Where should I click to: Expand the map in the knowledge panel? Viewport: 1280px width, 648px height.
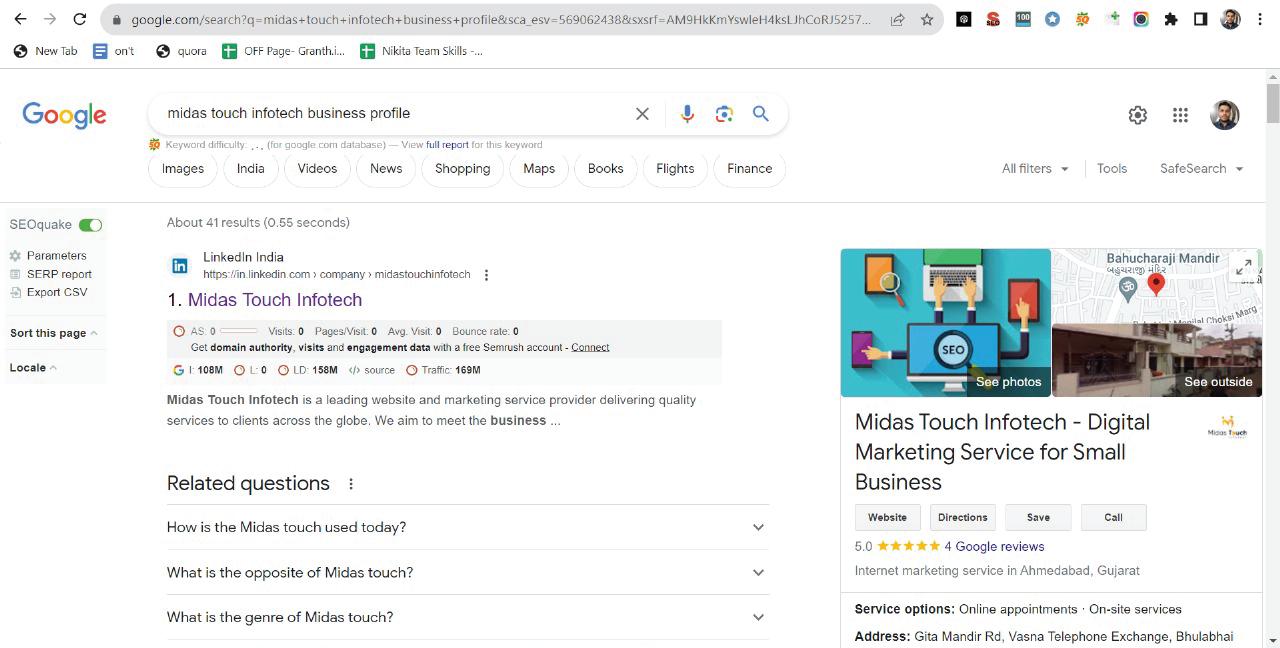point(1243,267)
